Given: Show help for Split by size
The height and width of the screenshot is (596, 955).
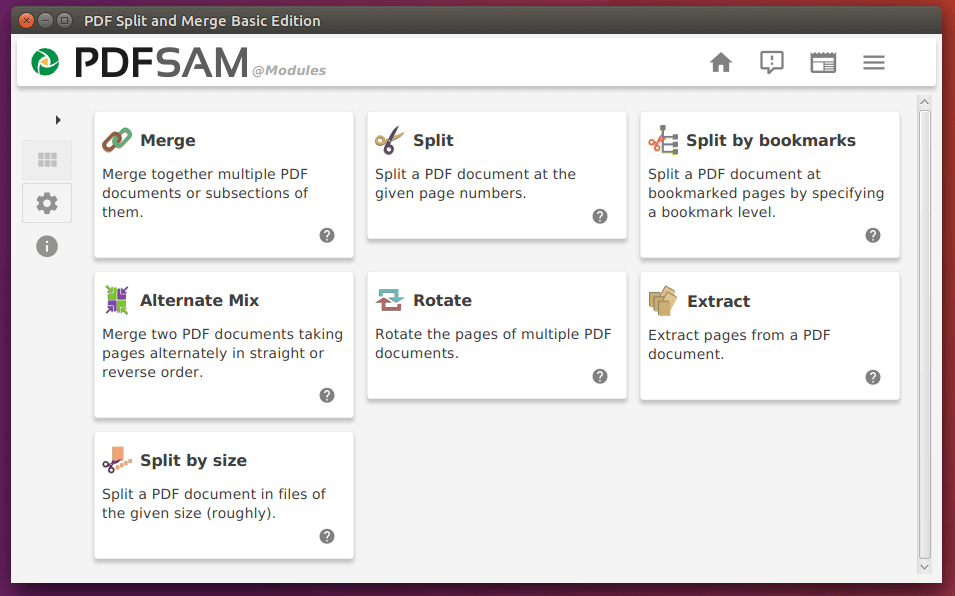Looking at the screenshot, I should click(327, 536).
